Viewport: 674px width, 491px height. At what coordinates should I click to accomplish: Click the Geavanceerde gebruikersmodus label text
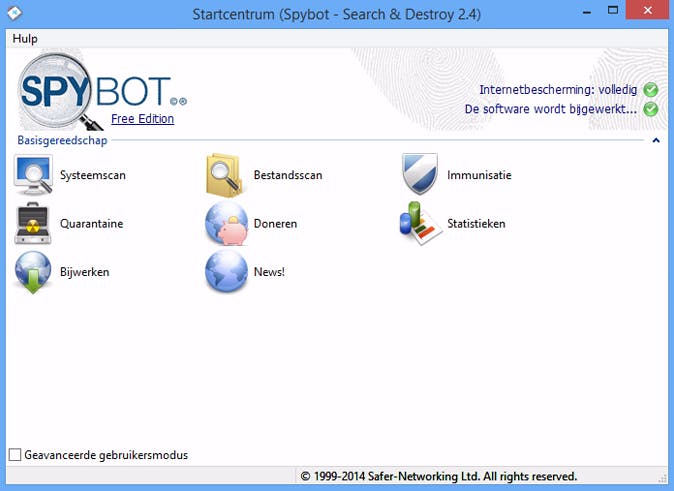coord(106,455)
